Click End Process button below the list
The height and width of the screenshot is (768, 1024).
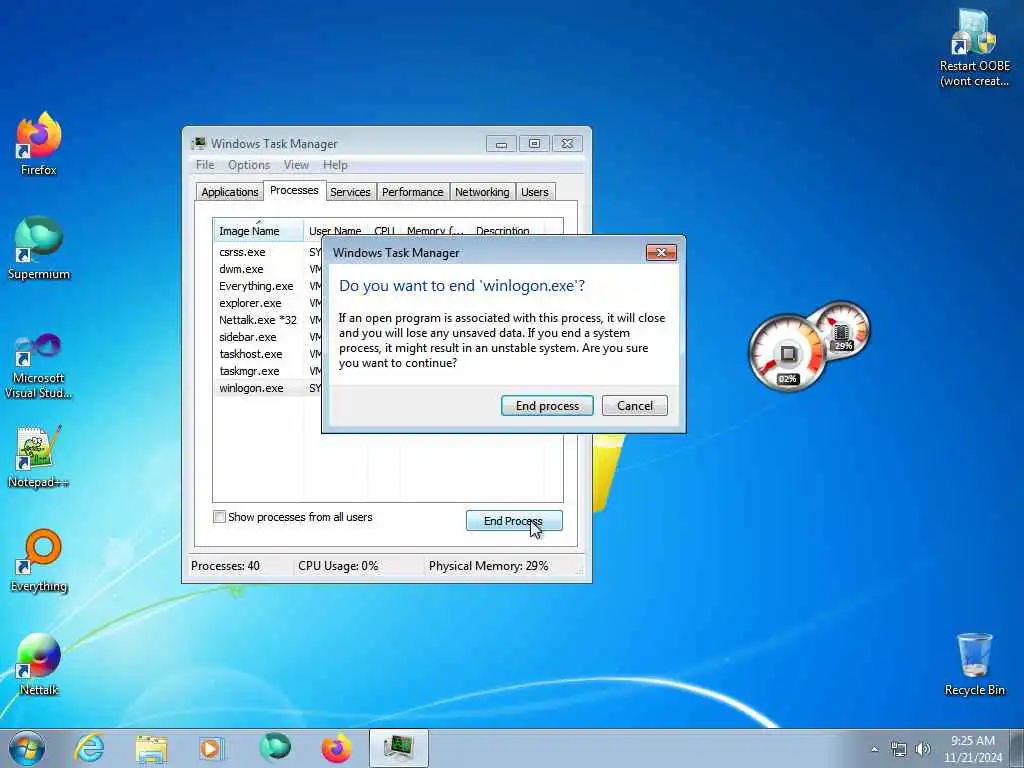514,520
